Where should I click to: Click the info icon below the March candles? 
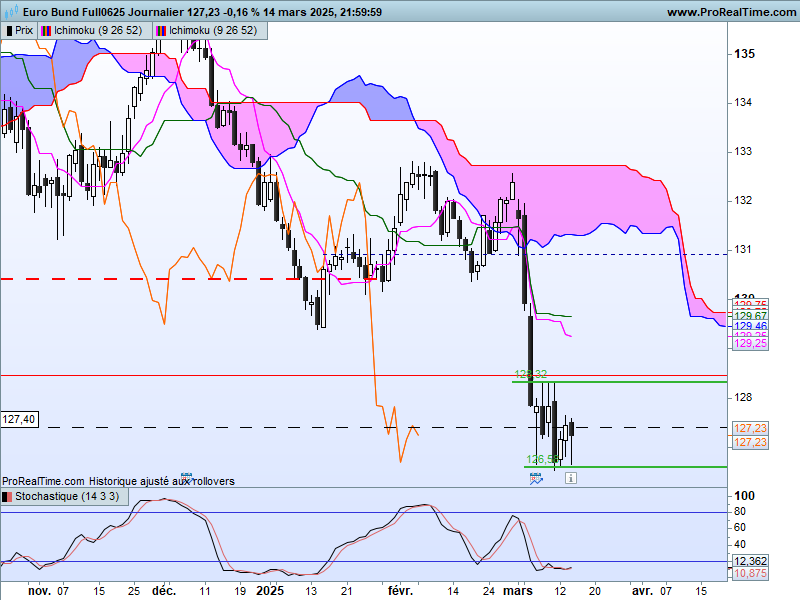[571, 478]
